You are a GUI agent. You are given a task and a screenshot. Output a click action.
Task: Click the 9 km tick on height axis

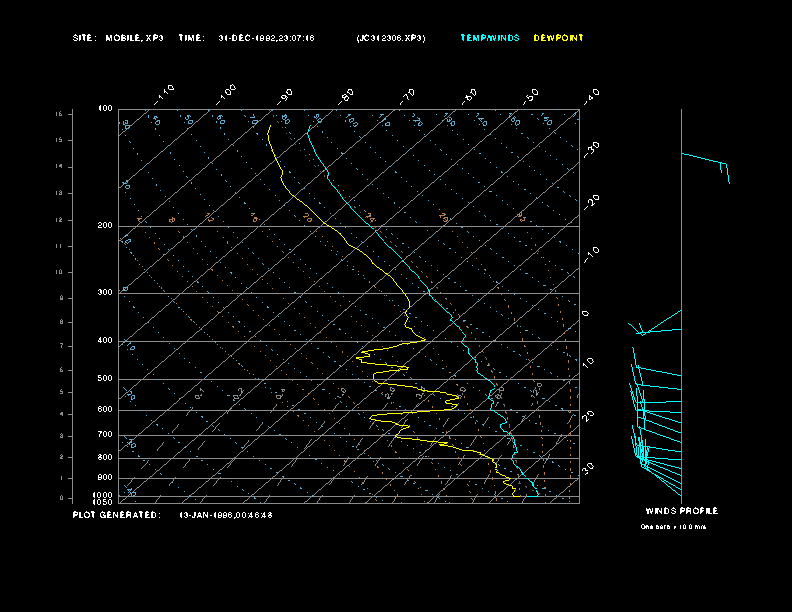pos(61,298)
